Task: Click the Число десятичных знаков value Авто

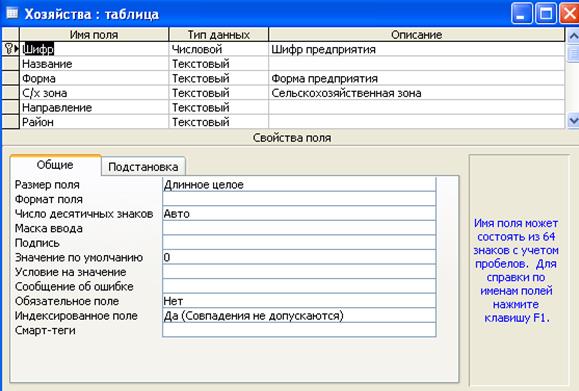Action: click(299, 213)
